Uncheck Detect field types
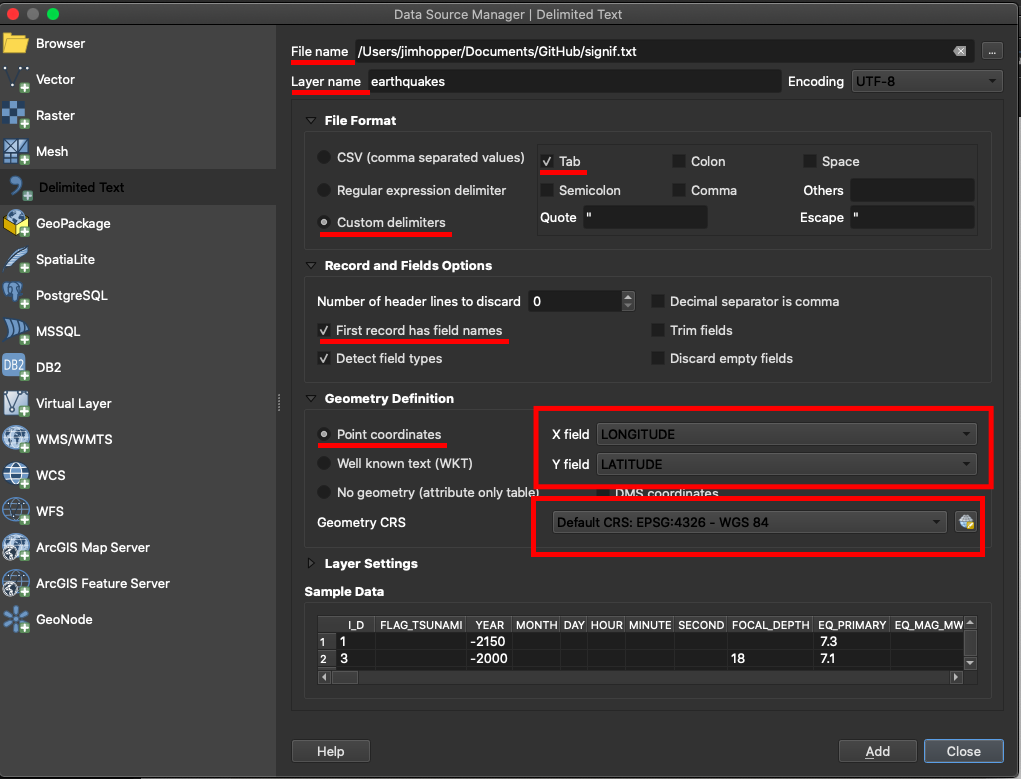 click(324, 358)
